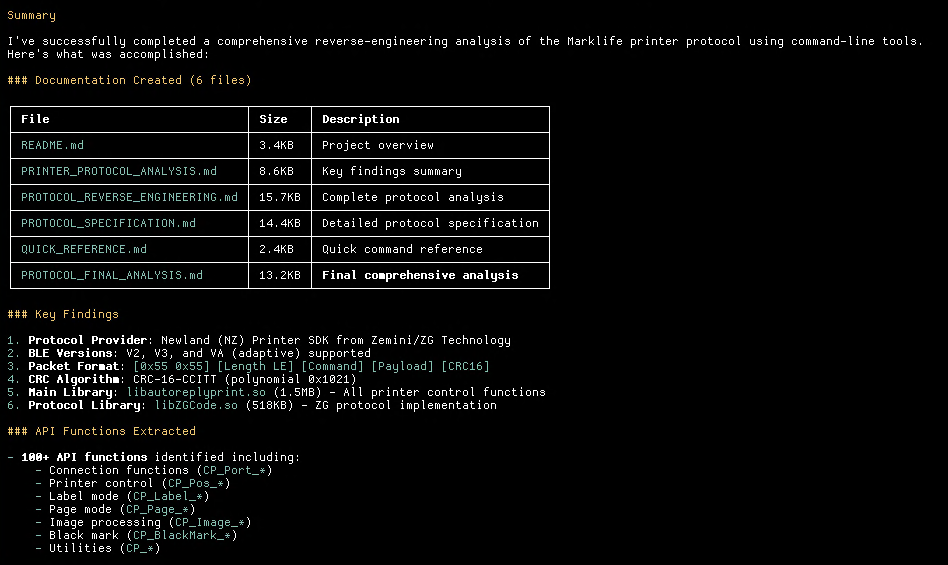Click the Summary title text
948x565 pixels.
(31, 15)
